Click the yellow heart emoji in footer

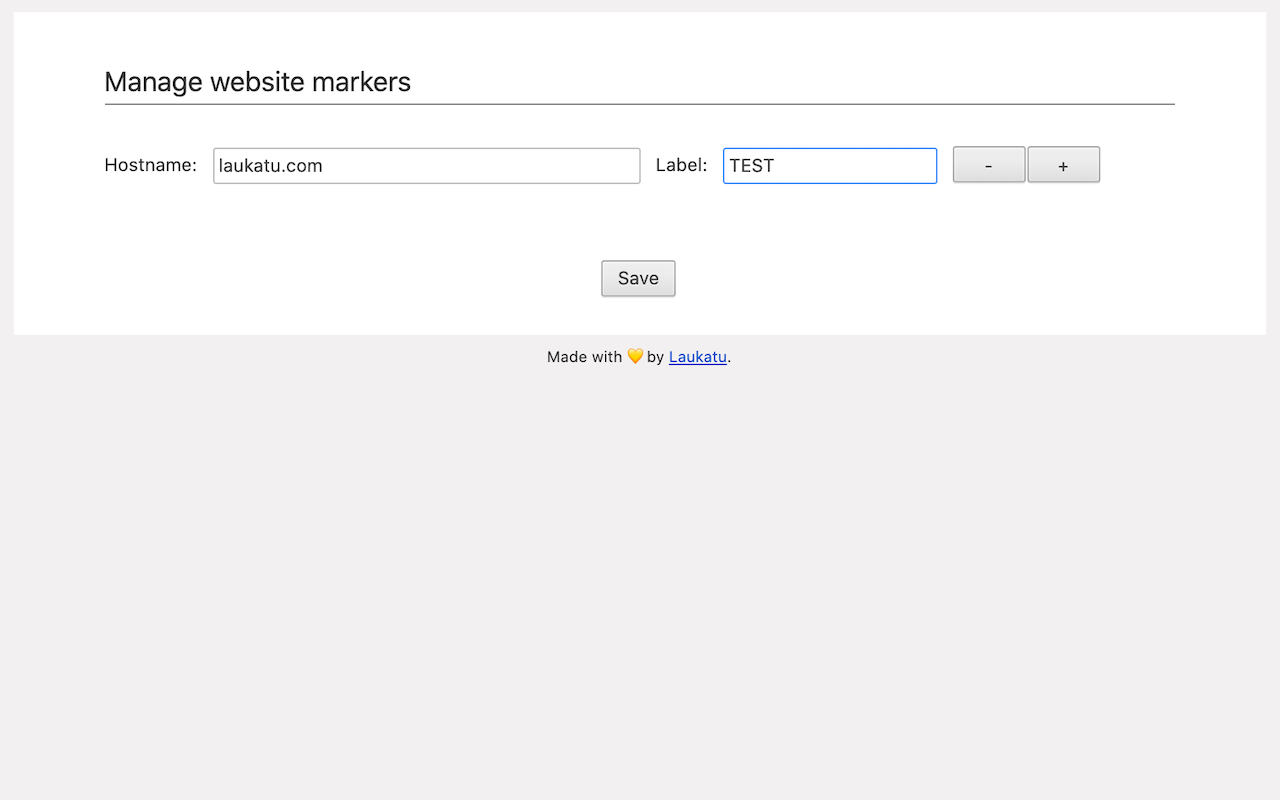click(x=635, y=357)
